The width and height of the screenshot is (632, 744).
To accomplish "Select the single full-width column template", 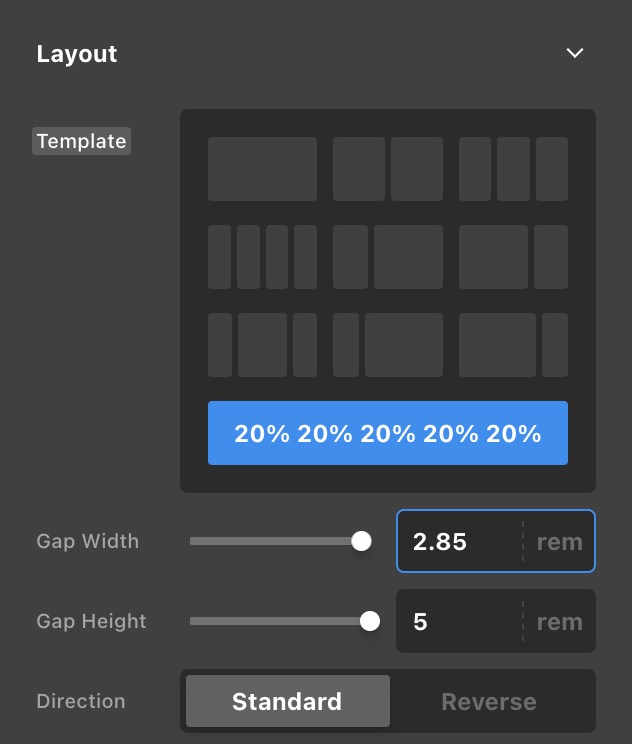I will pos(262,169).
